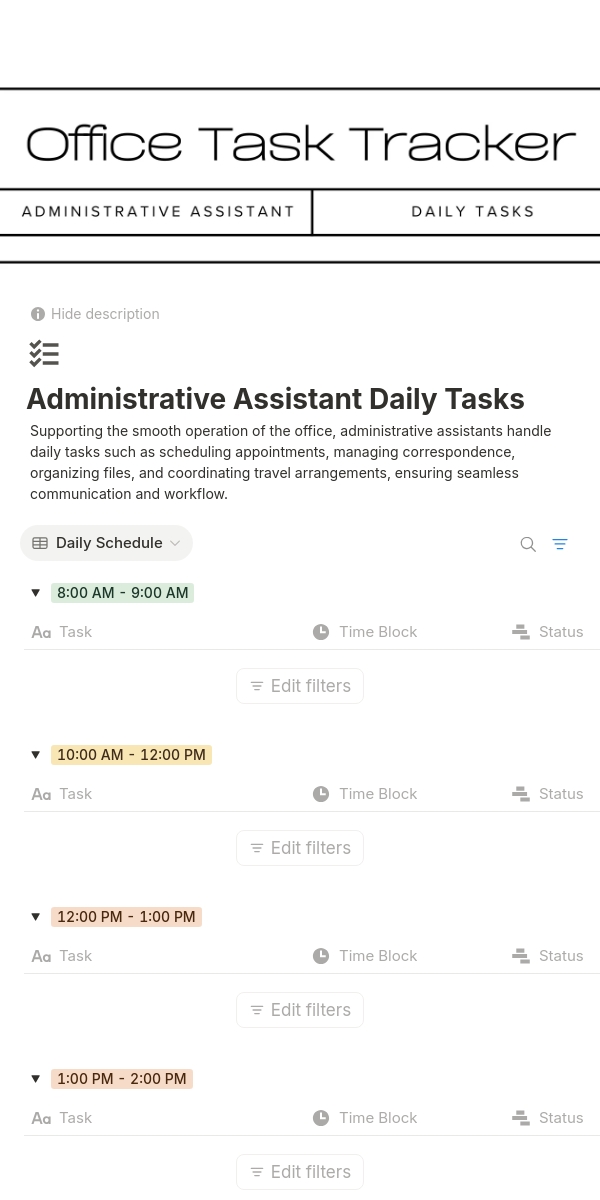Click the table icon in Daily Schedule view
The height and width of the screenshot is (1200, 600).
(x=40, y=543)
